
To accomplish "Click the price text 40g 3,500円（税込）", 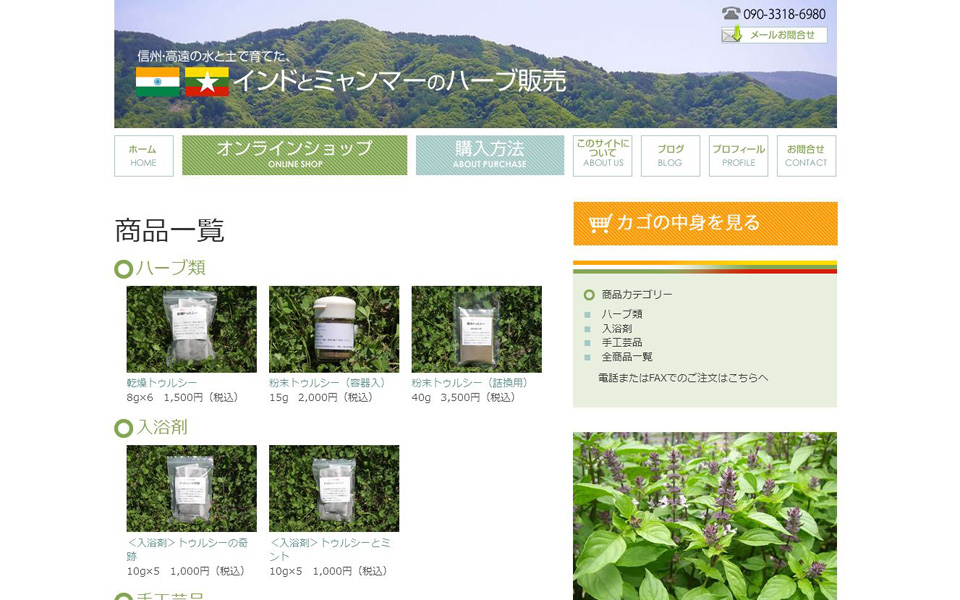I will point(465,397).
